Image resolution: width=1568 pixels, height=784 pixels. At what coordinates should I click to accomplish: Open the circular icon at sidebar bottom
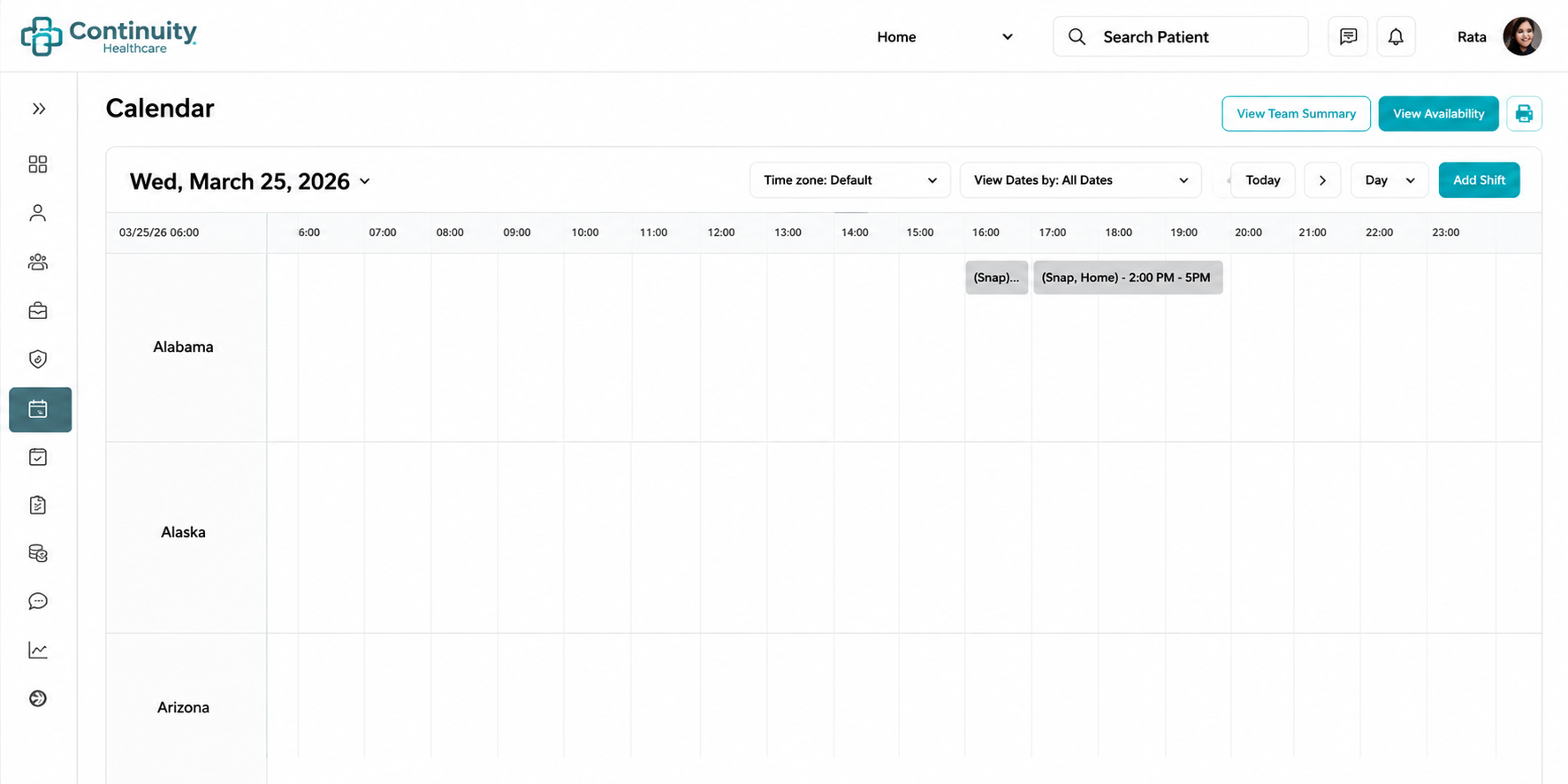click(x=38, y=698)
